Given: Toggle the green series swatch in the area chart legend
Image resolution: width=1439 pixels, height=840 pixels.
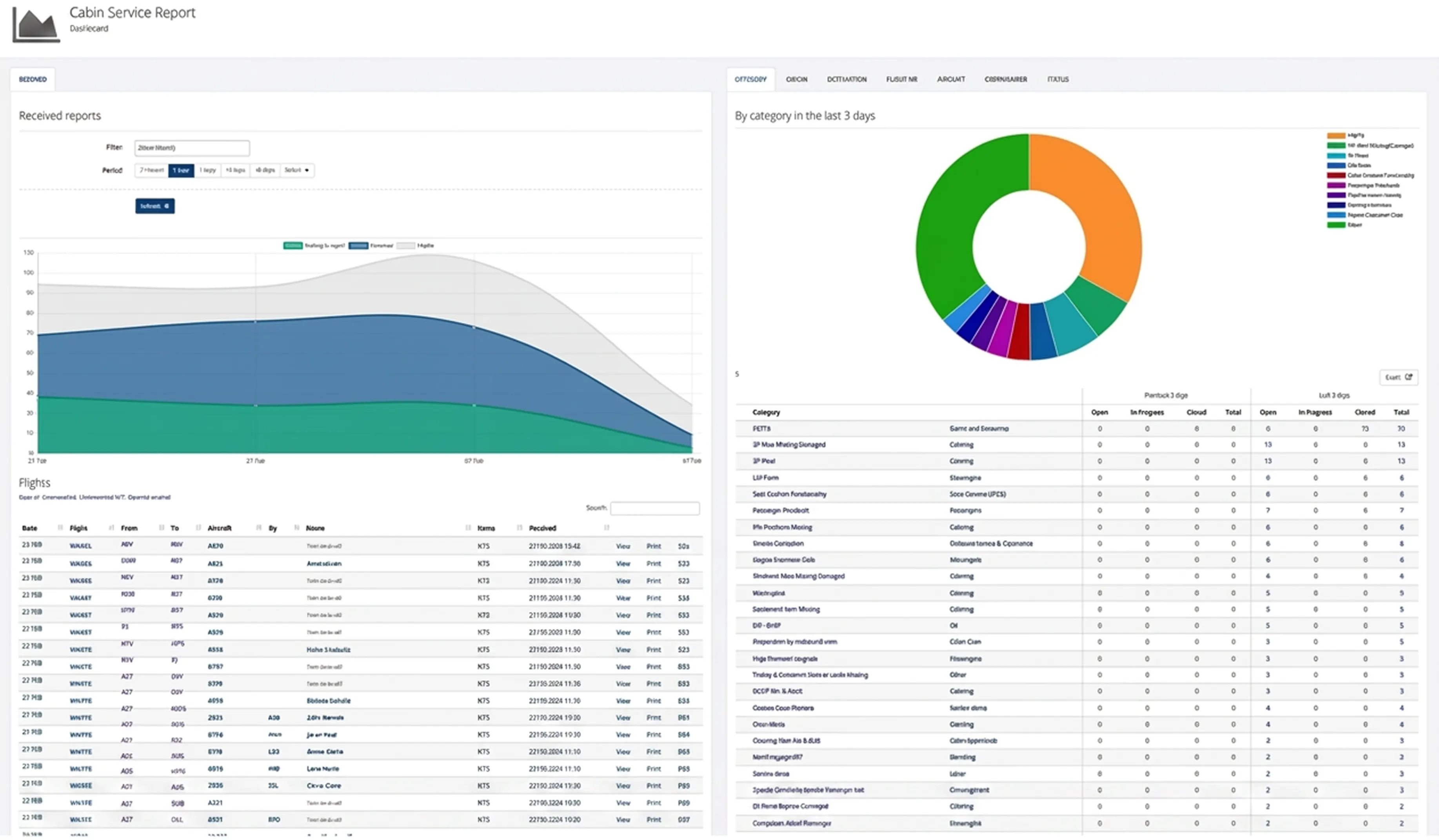Looking at the screenshot, I should 293,245.
